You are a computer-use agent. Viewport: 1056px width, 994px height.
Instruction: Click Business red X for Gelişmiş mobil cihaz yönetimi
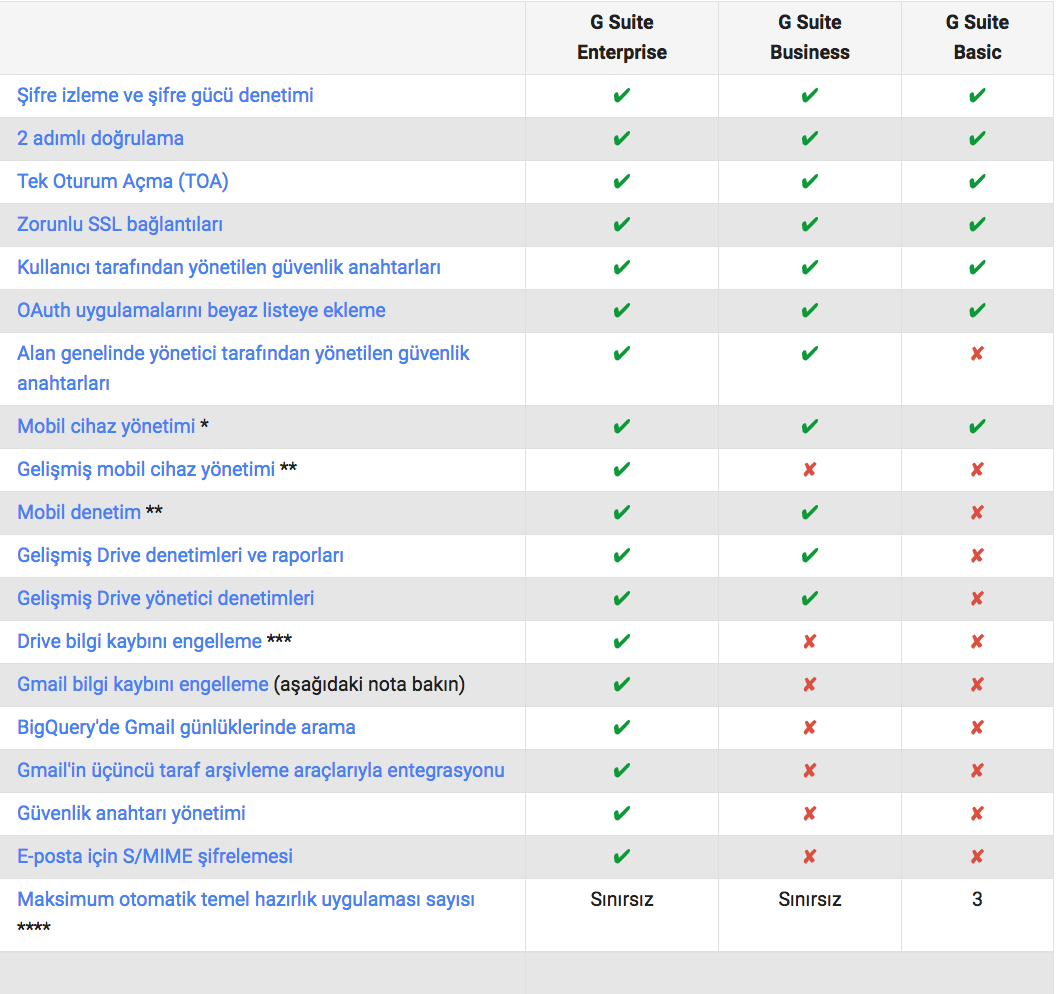810,469
